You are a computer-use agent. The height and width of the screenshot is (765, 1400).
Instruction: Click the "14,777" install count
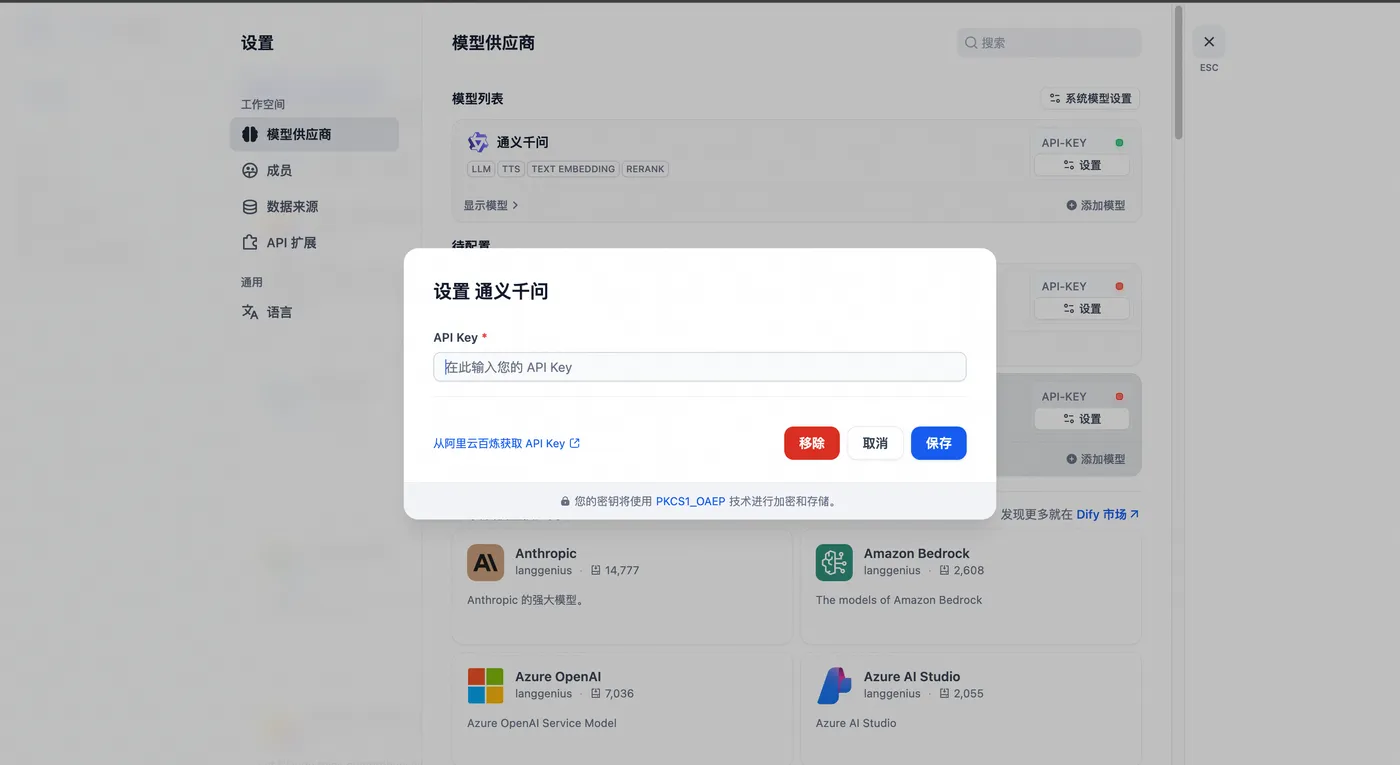[x=622, y=571]
